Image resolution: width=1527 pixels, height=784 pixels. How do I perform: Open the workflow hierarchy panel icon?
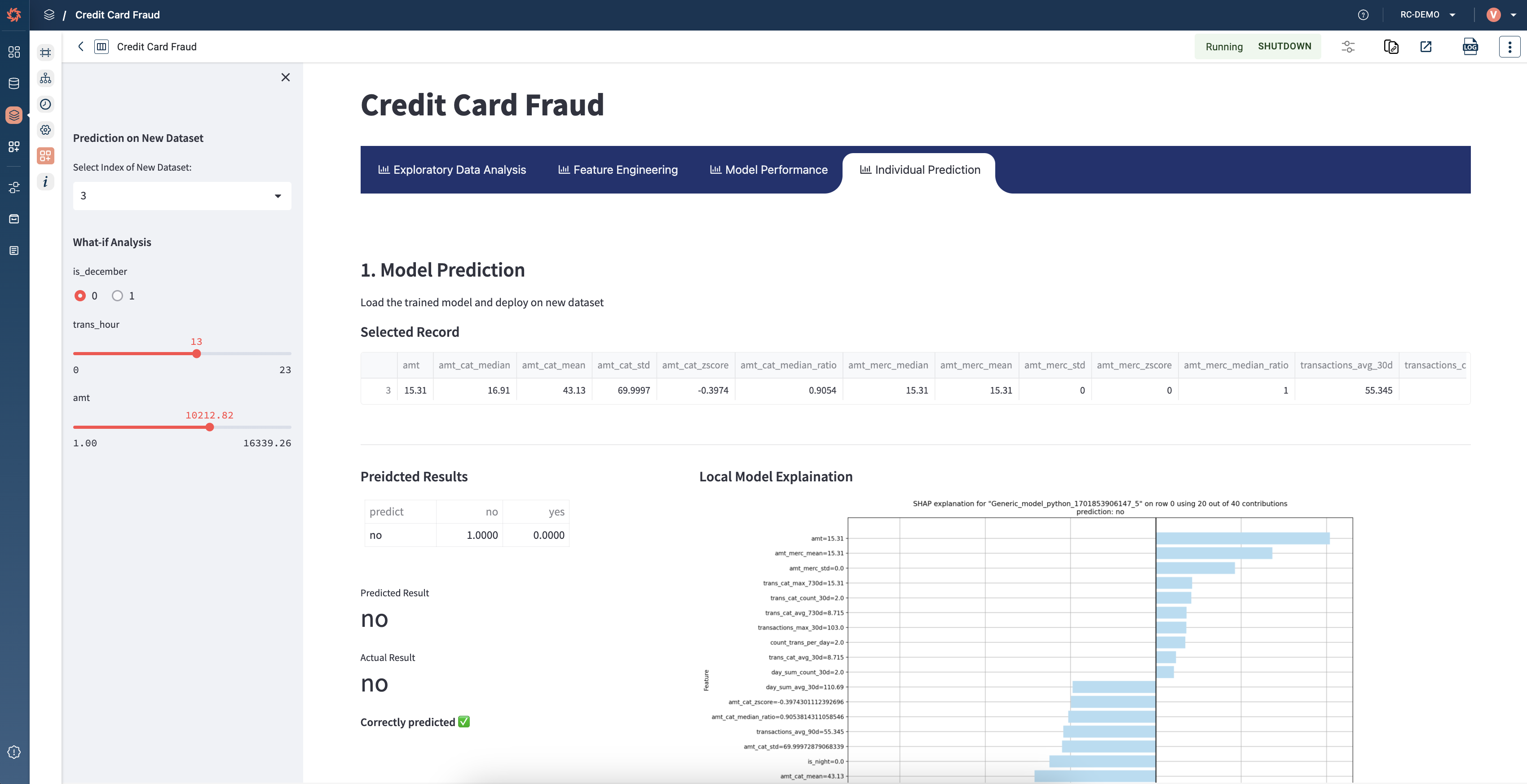pos(45,78)
